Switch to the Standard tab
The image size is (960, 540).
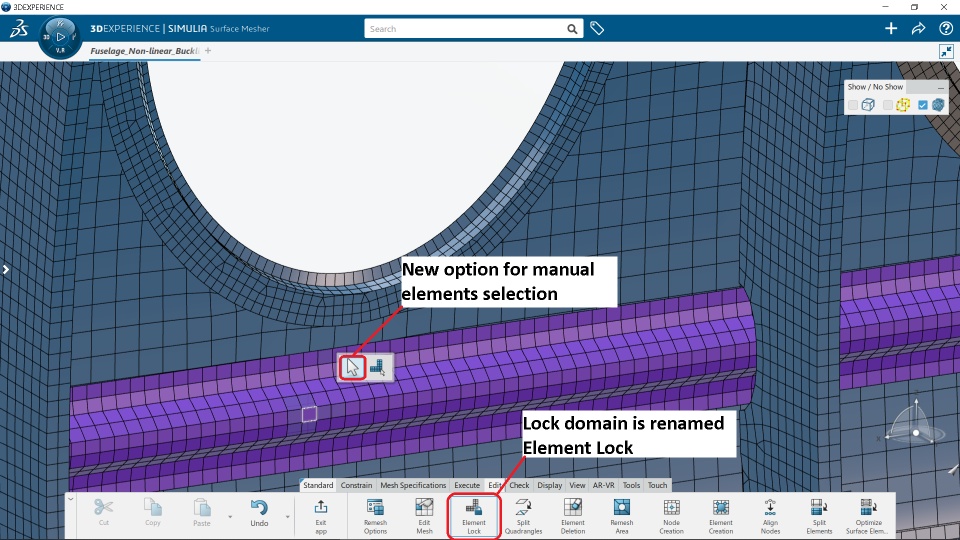click(x=318, y=485)
